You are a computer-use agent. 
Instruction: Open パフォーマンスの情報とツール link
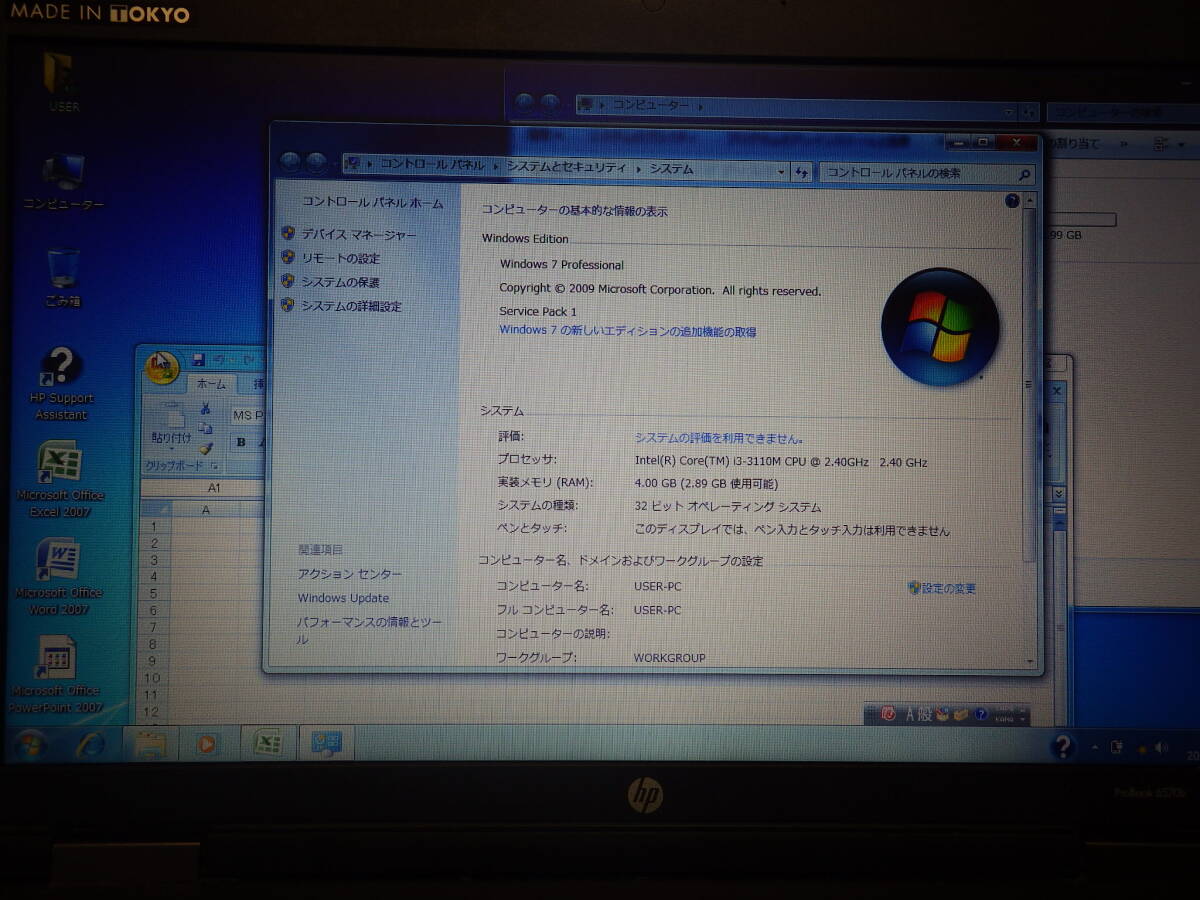(369, 630)
